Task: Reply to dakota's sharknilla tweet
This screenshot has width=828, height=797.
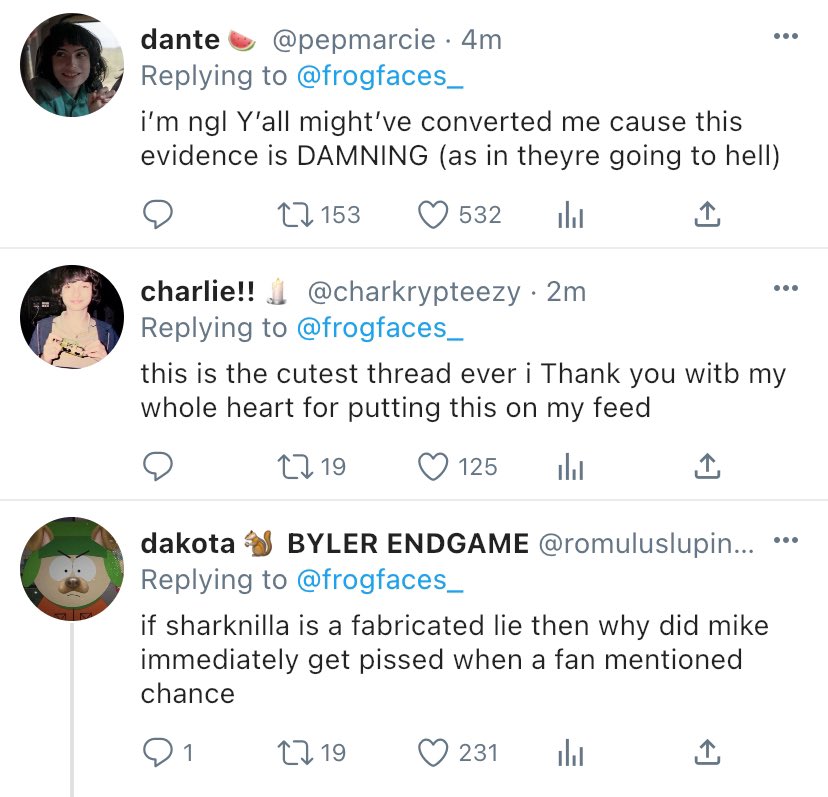Action: tap(158, 751)
